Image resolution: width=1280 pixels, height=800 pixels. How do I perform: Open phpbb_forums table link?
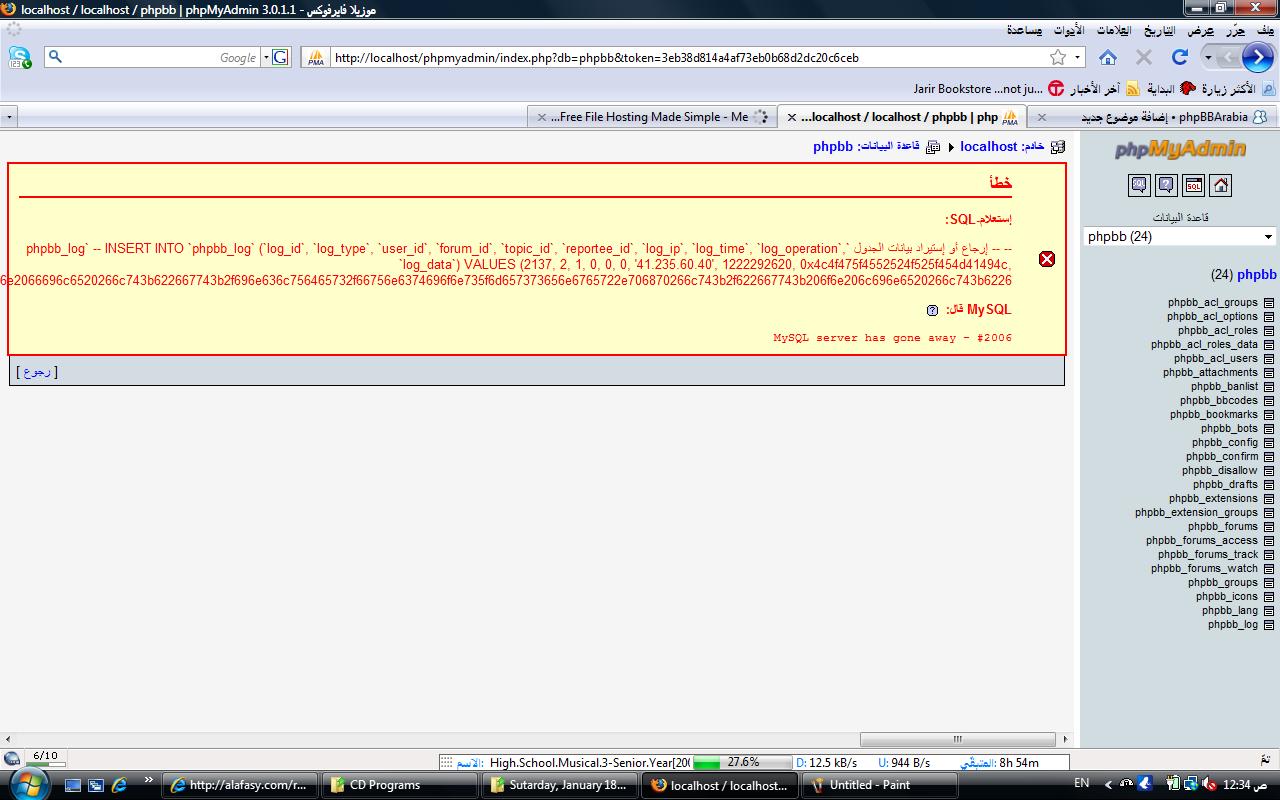click(1223, 527)
